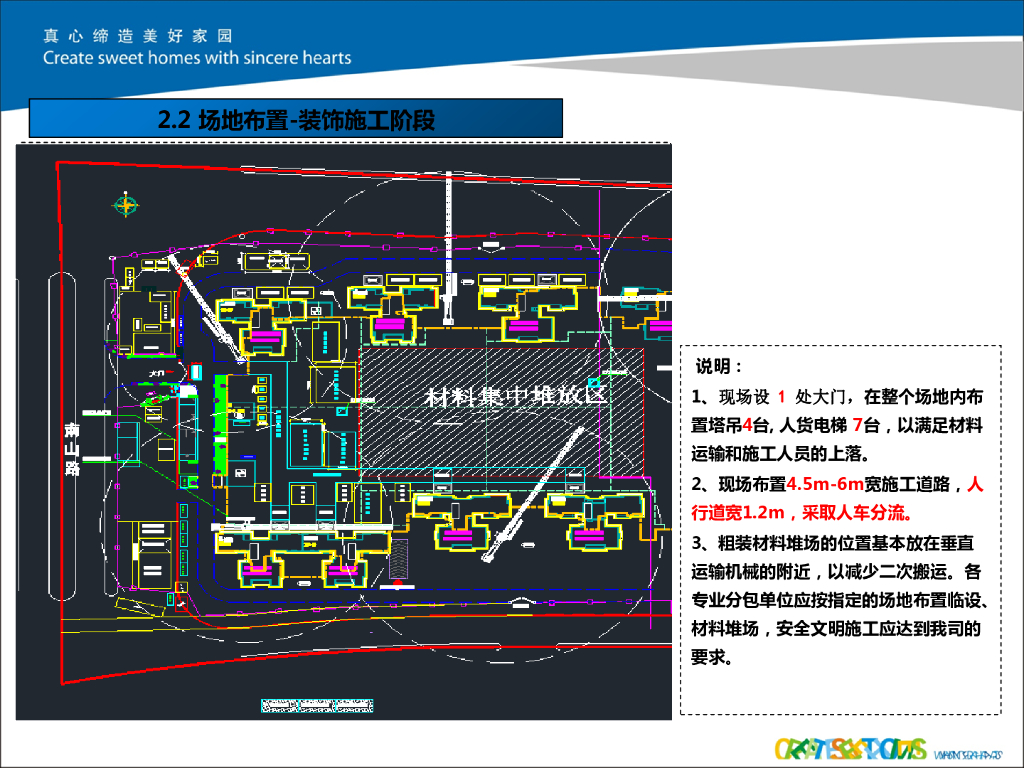Click the "材料集中堆放区" hatched area label
The height and width of the screenshot is (768, 1024).
[x=516, y=396]
